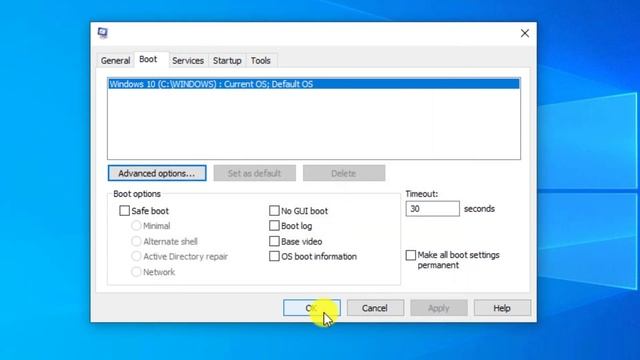Open the Tools tab
Viewport: 640px width, 360px height.
point(260,60)
